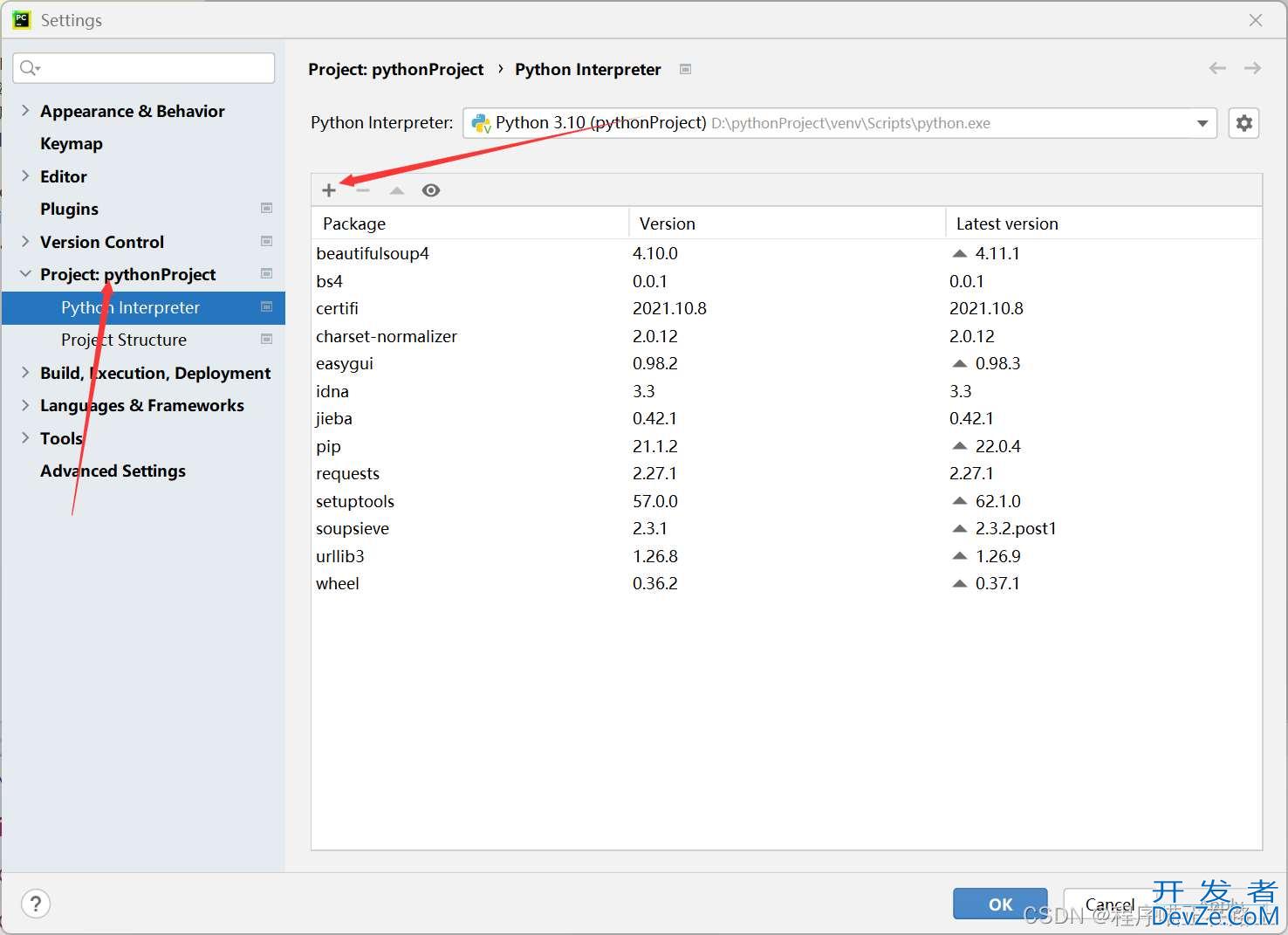Screen dimensions: 1288x935
Task: Click the project-level icon beside Plugins
Action: (267, 208)
